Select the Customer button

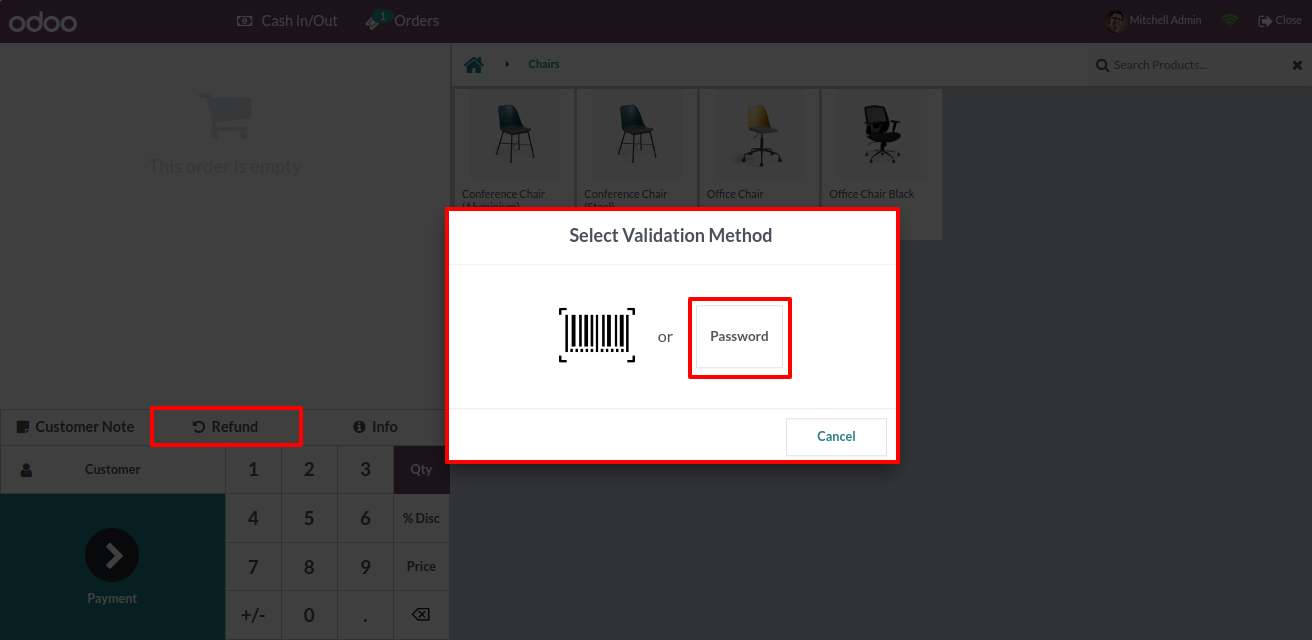coord(112,470)
